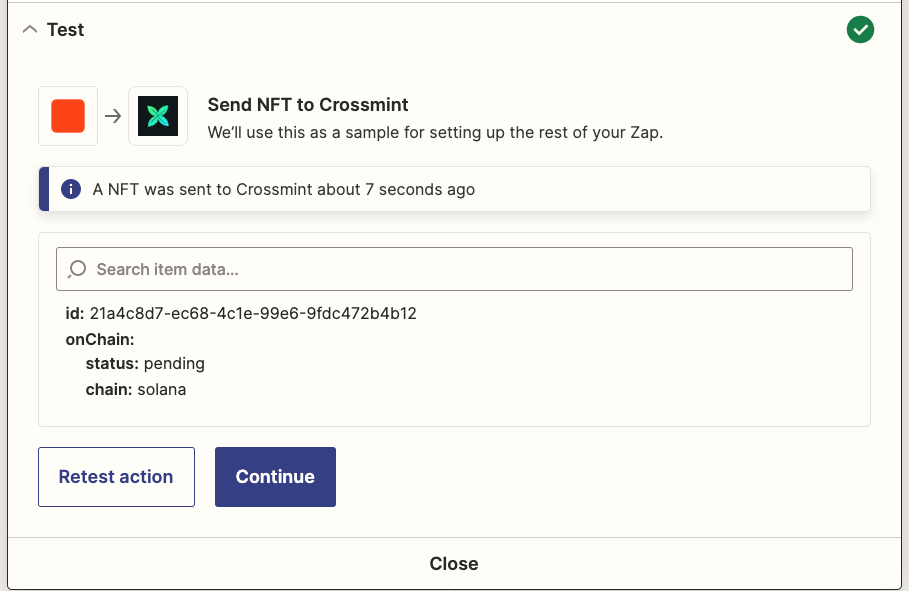Click the Send NFT to Crossmint title
This screenshot has height=591, width=909.
(x=308, y=104)
